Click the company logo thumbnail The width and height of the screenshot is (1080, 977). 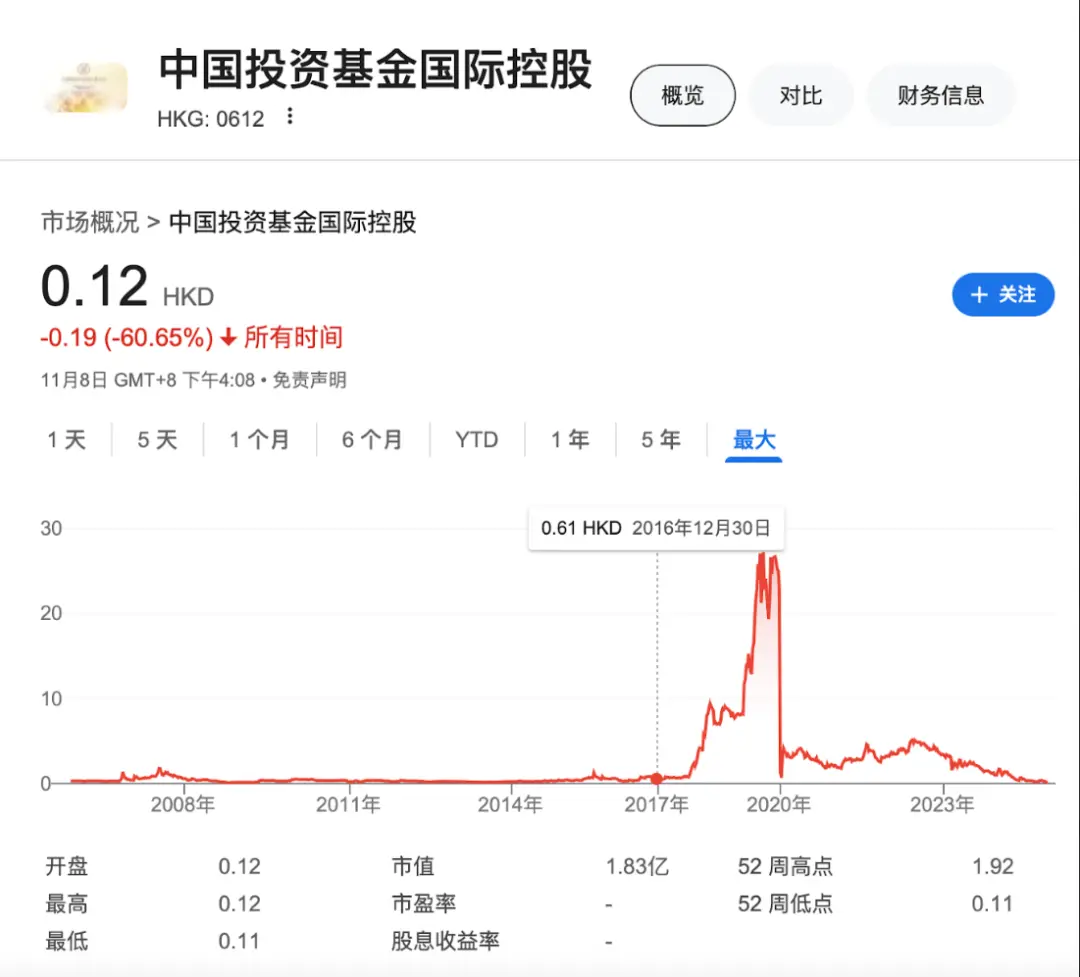(85, 88)
